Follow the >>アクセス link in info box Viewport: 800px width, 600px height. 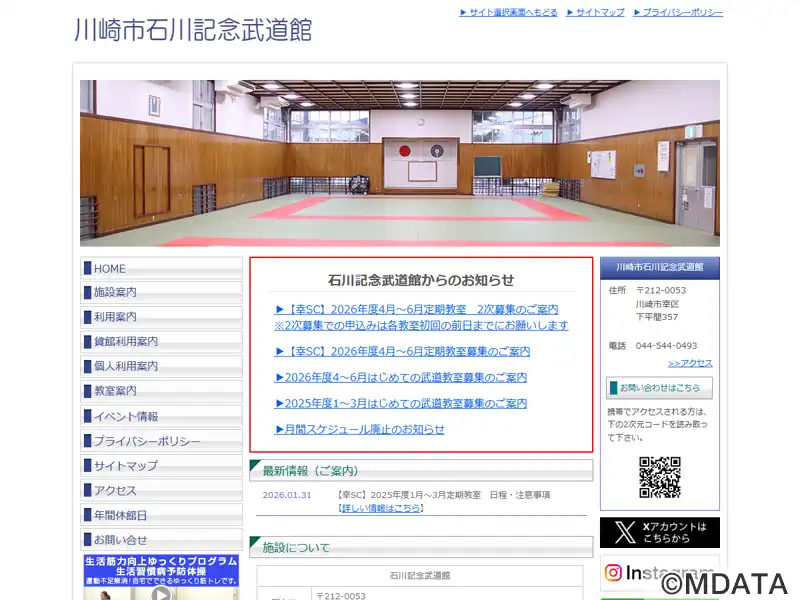click(x=690, y=363)
